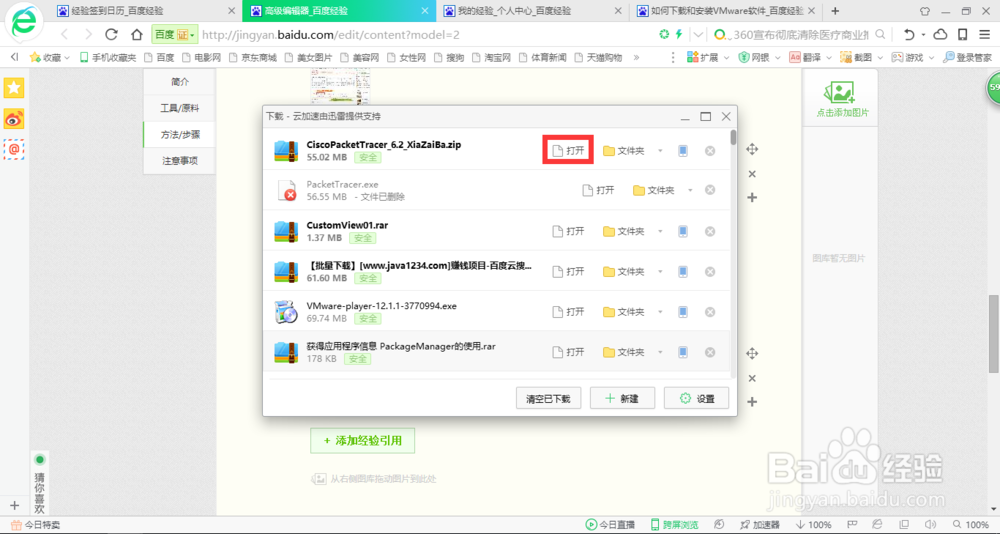Send CiscoPacketTracer zip to phone icon
The width and height of the screenshot is (1000, 534).
pos(682,151)
